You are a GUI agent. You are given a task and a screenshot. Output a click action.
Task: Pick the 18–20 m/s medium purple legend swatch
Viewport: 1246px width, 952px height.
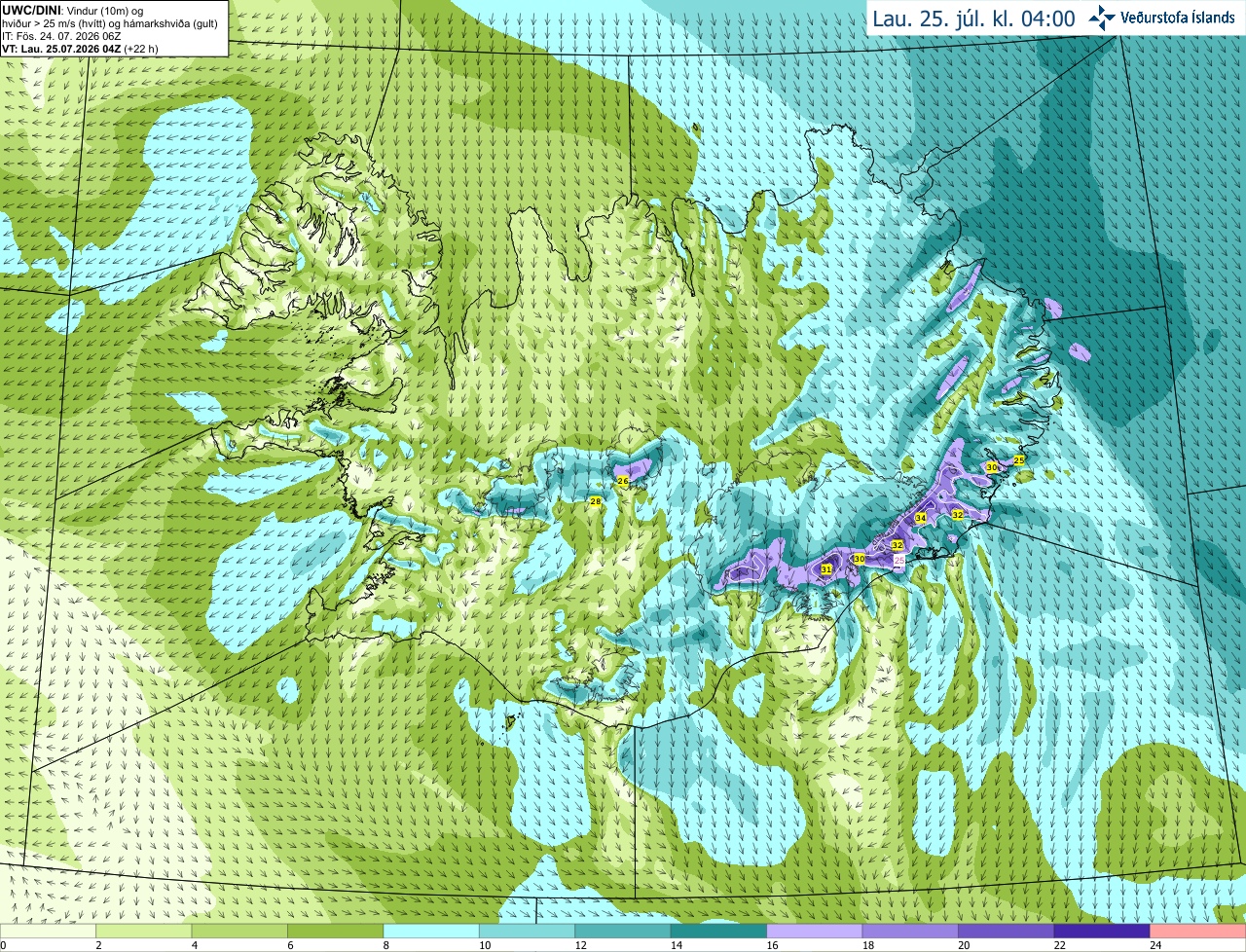(910, 932)
